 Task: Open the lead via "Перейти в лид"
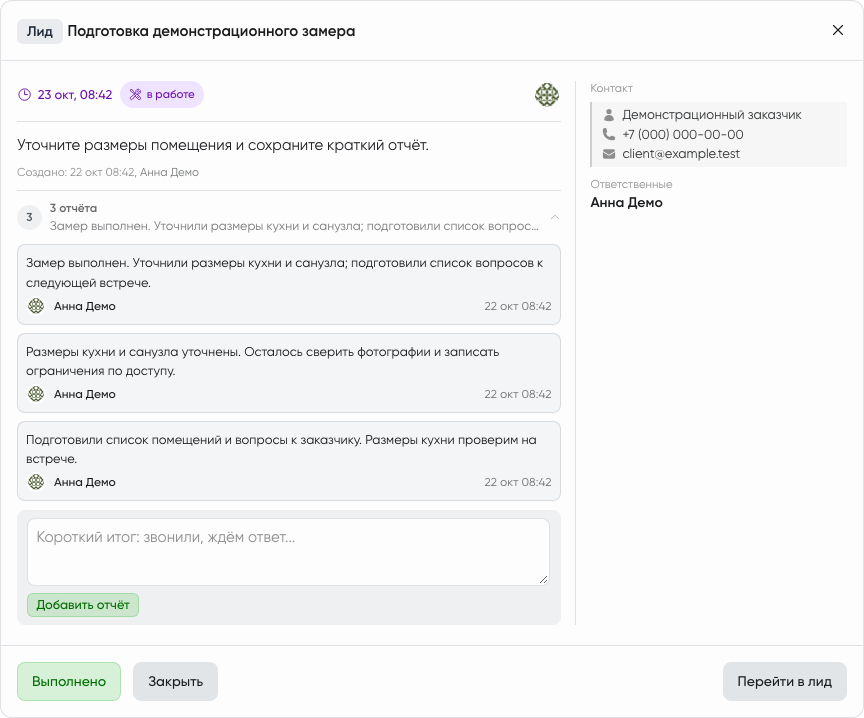[785, 682]
